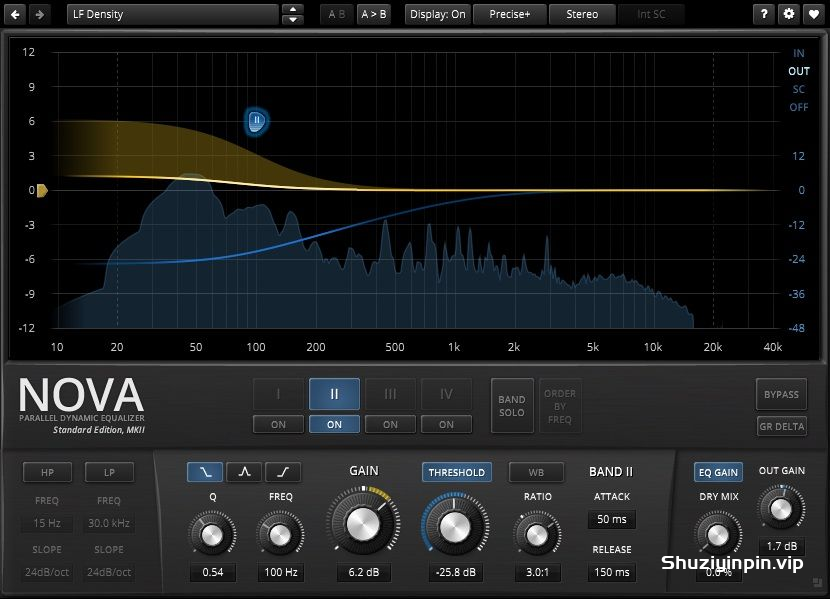Click the resize grip in the corner
The image size is (830, 599).
pyautogui.click(x=817, y=583)
